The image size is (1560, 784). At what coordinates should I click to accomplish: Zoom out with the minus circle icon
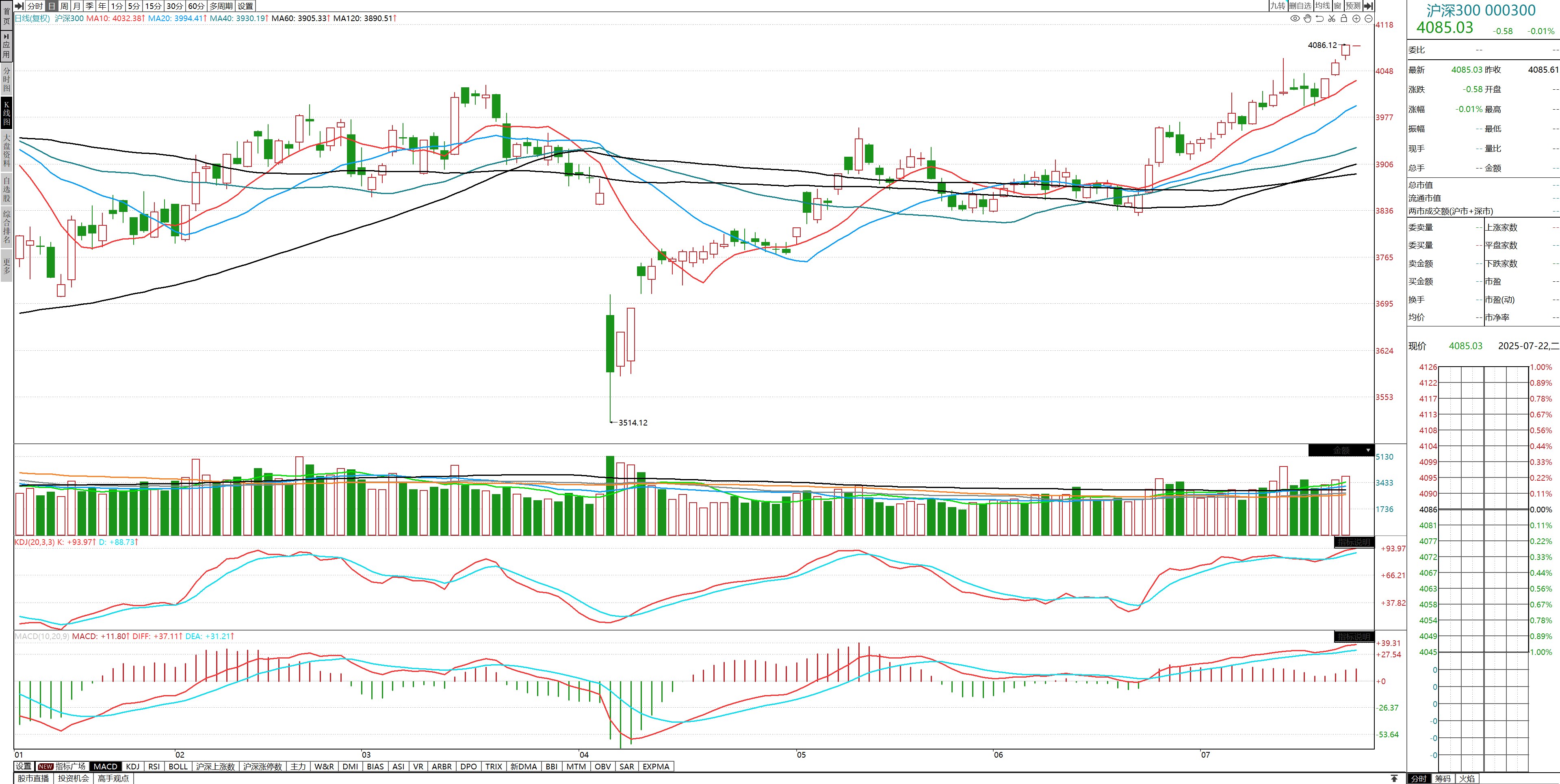[1368, 19]
